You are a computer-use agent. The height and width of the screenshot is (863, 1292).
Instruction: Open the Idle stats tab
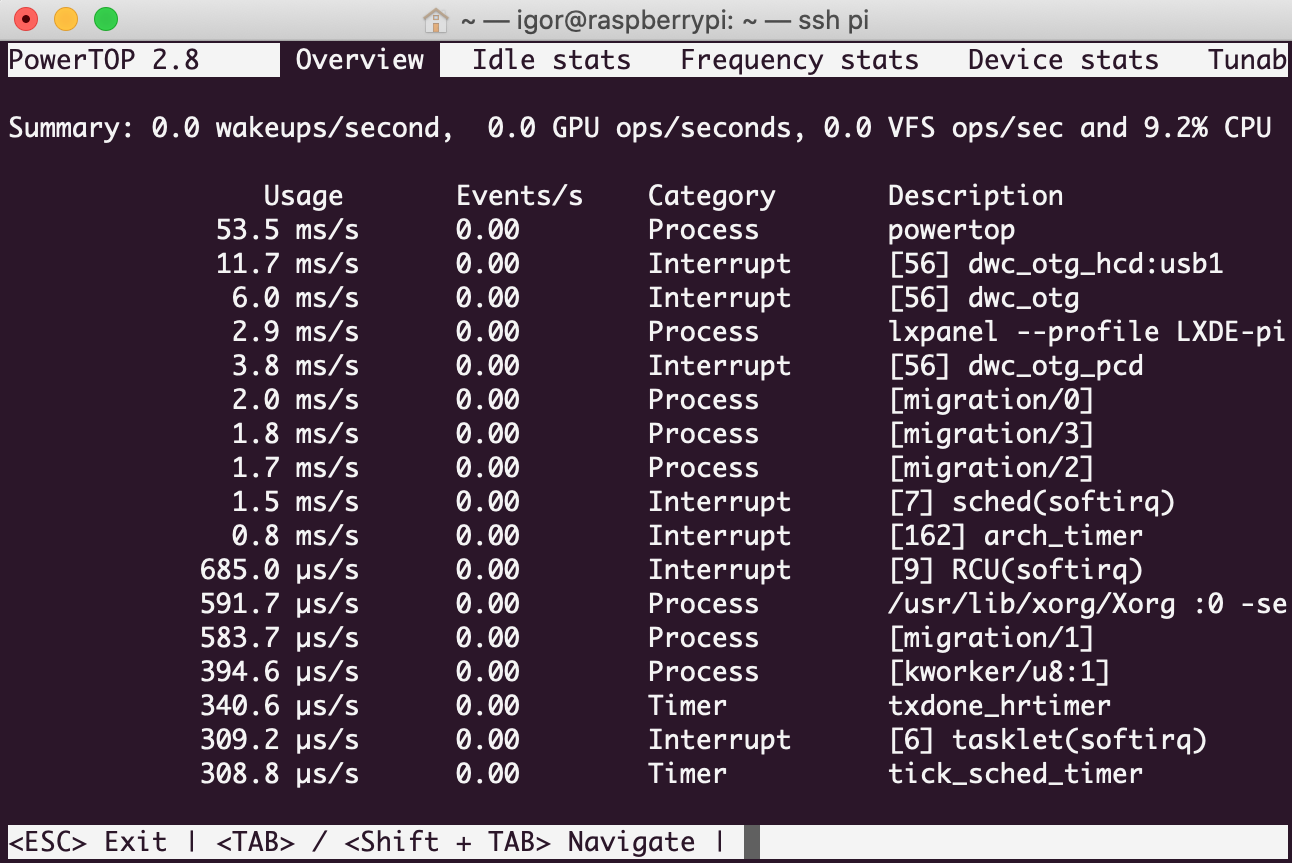[x=551, y=60]
